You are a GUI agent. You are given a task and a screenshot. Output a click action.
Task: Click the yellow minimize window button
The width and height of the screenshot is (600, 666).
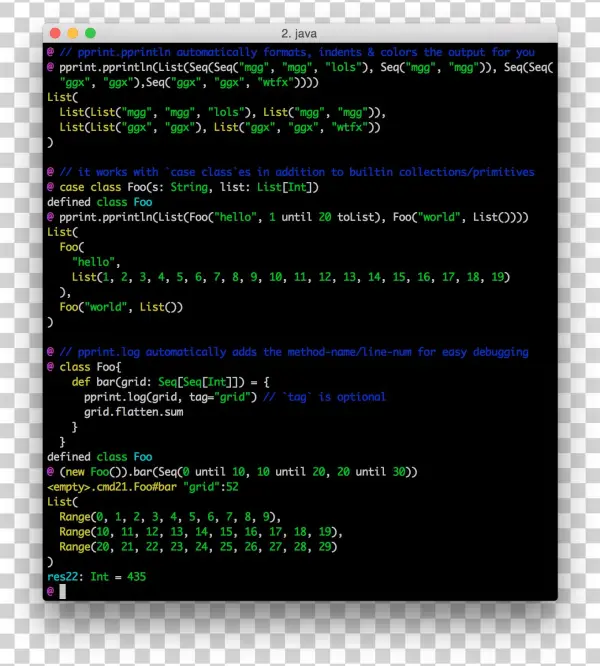click(73, 33)
